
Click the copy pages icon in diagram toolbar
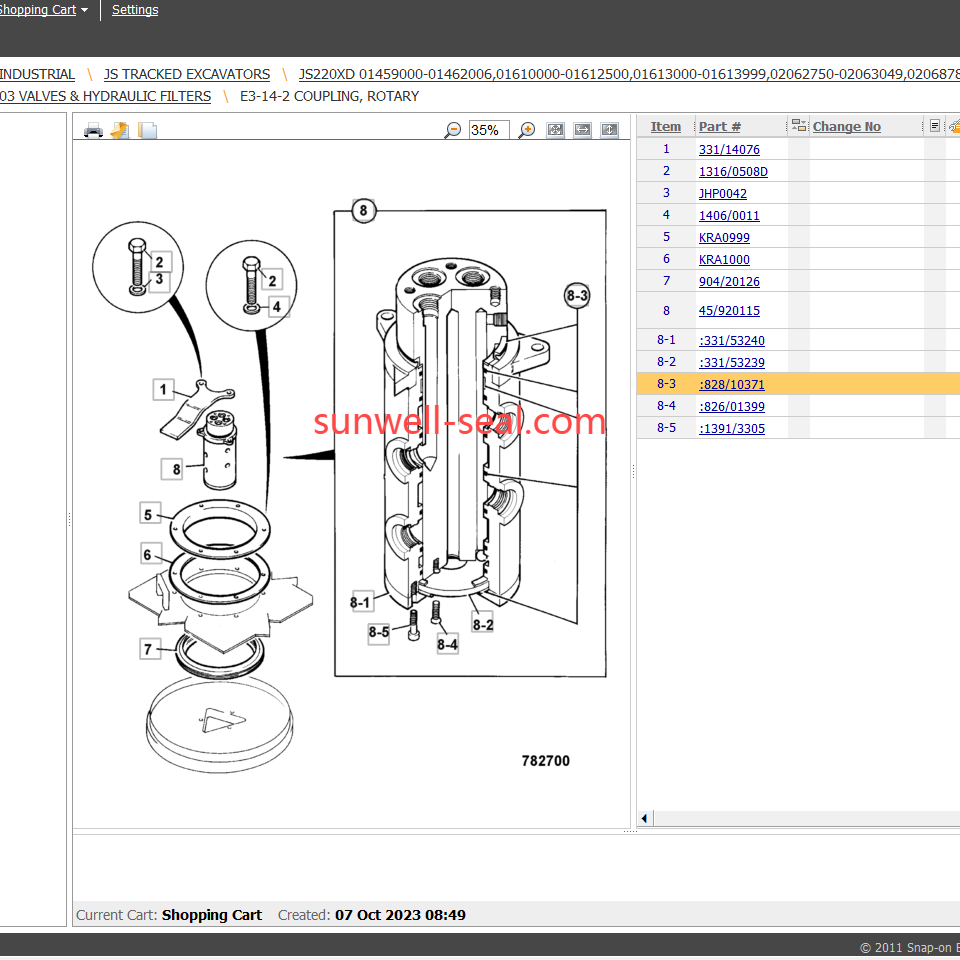click(147, 130)
